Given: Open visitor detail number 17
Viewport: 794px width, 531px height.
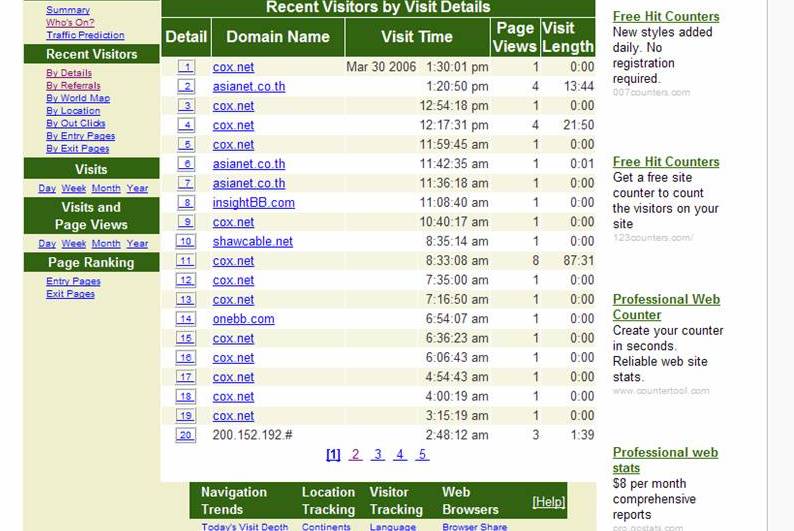Looking at the screenshot, I should pyautogui.click(x=185, y=377).
